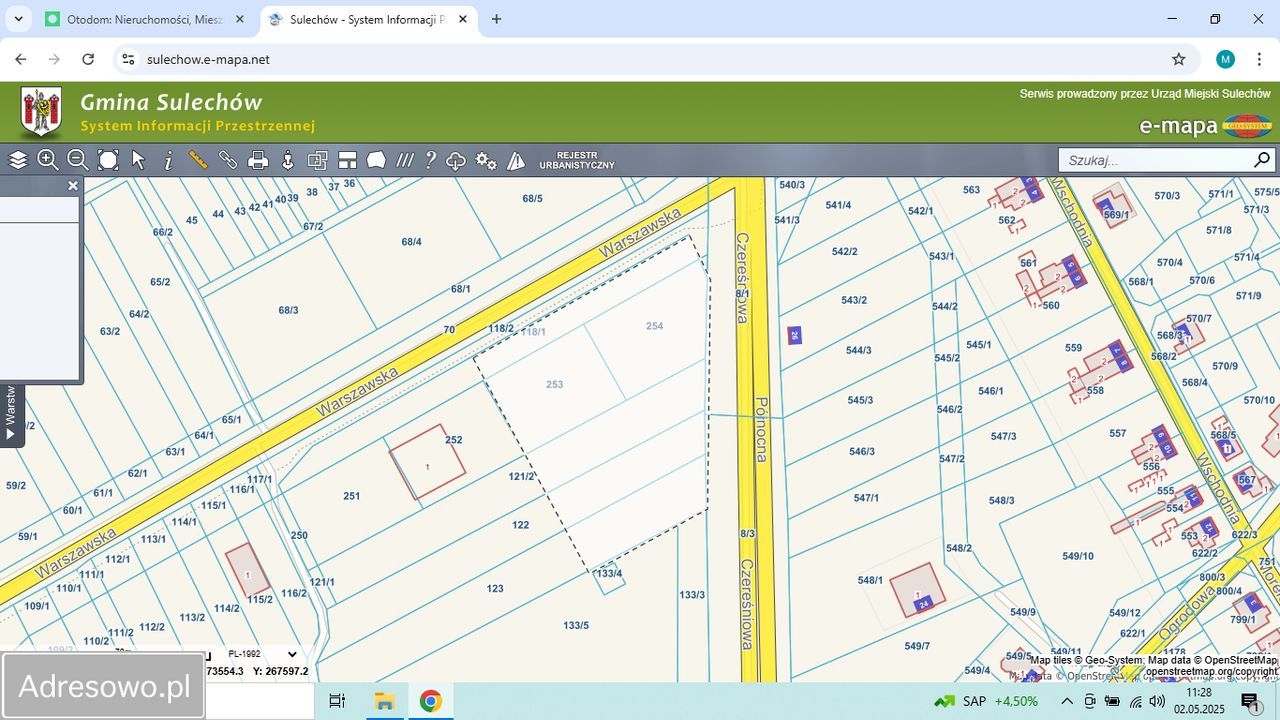The image size is (1280, 720).
Task: Click parcel 68/4 label on map
Action: [x=411, y=242]
